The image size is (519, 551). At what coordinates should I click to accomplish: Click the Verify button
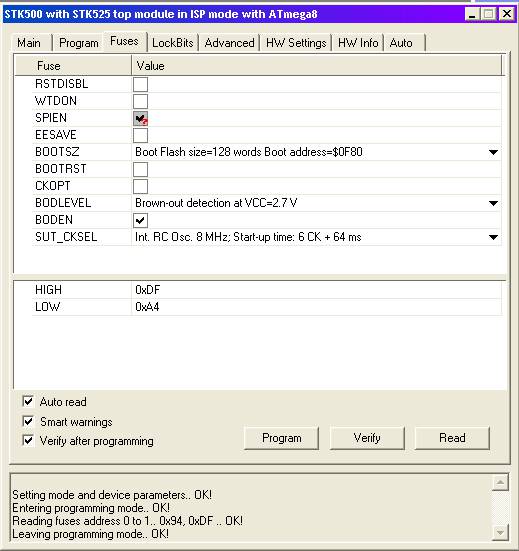tap(367, 438)
